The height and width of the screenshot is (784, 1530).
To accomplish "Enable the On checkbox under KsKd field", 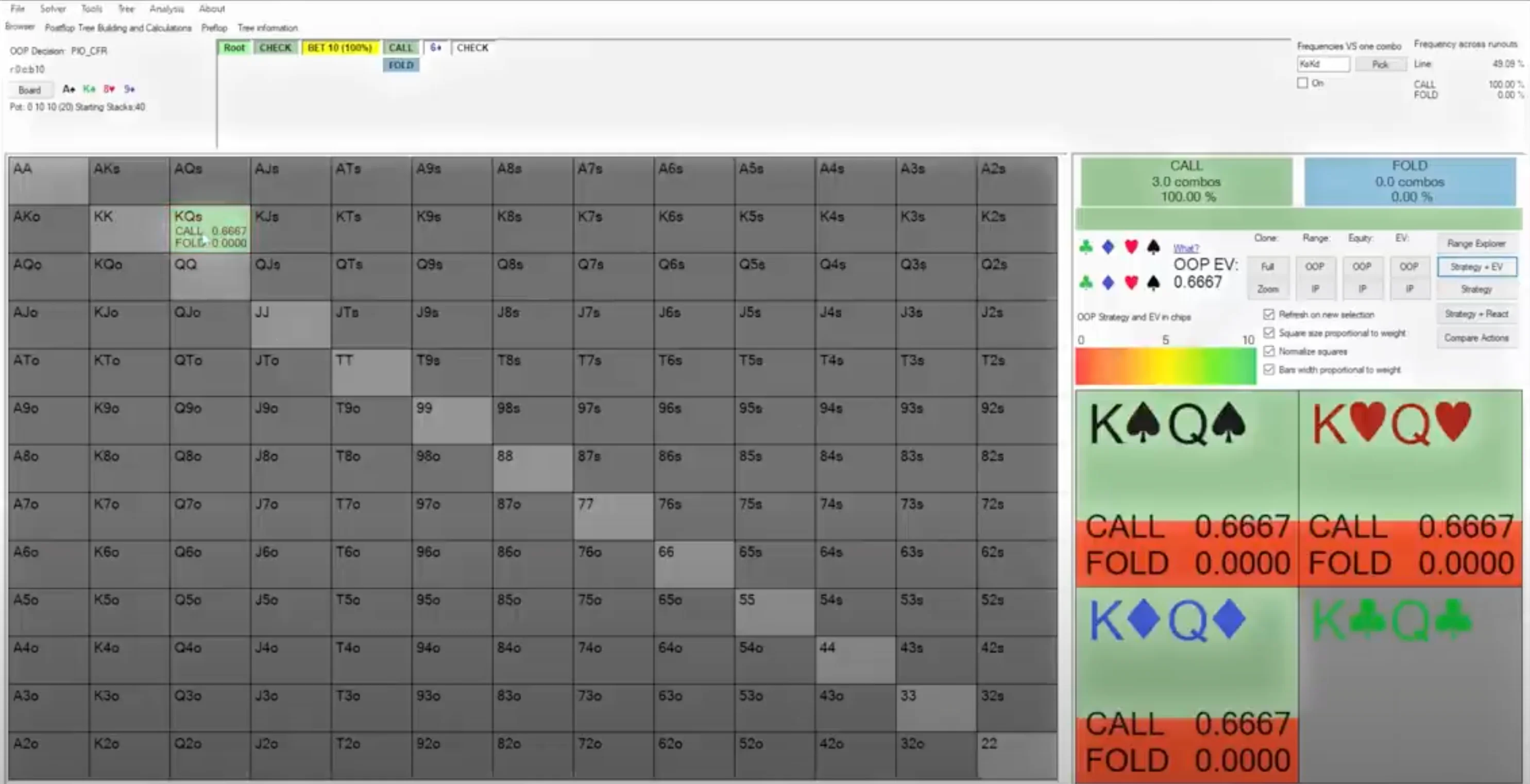I will pos(1302,83).
